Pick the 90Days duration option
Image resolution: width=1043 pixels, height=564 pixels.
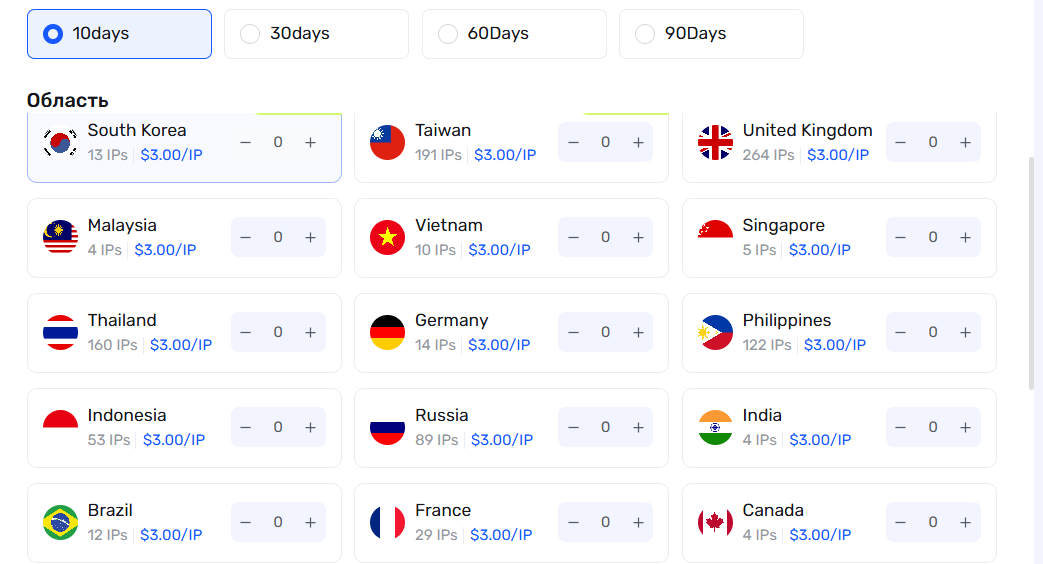[645, 34]
